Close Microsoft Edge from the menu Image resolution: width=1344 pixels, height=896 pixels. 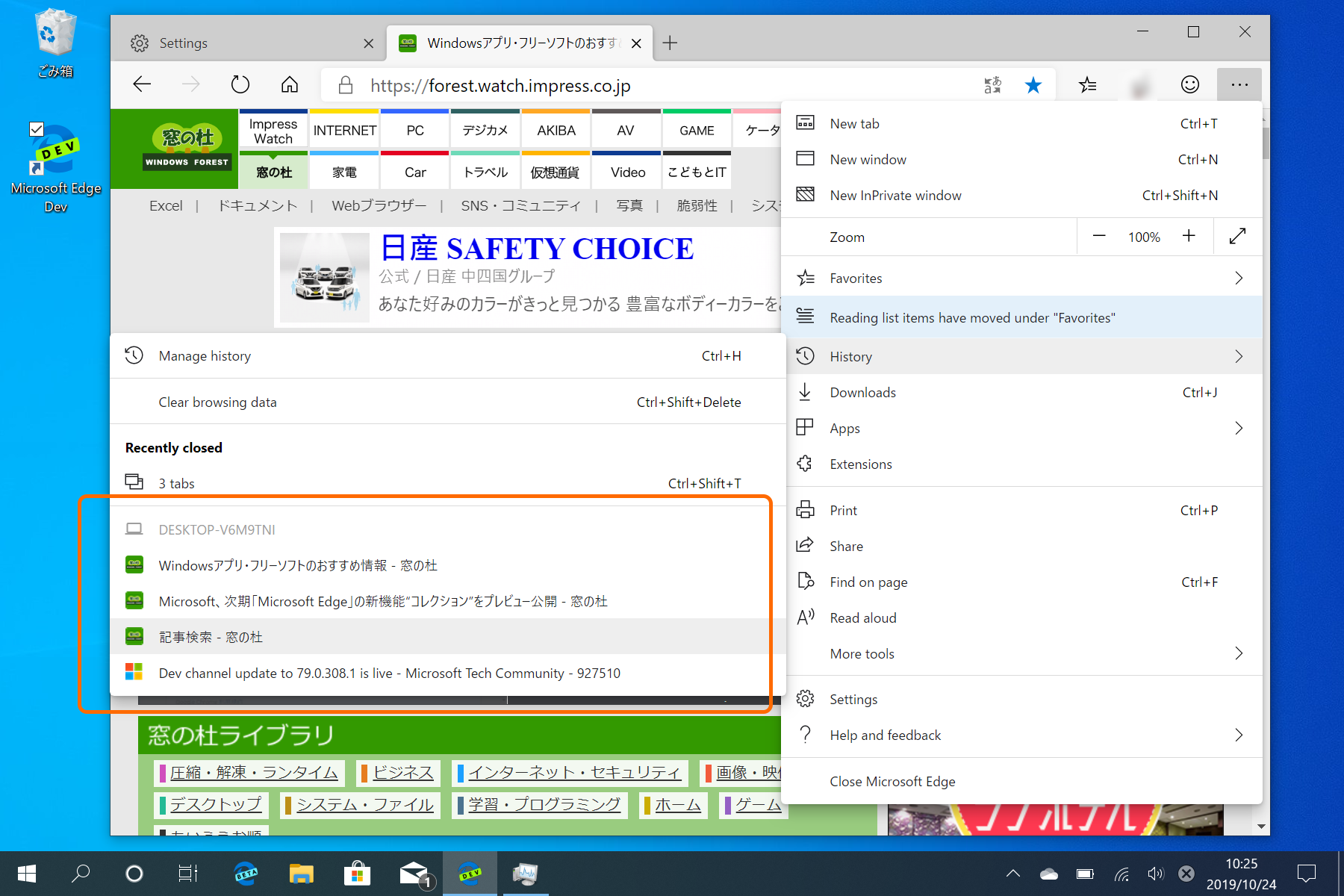click(x=892, y=781)
